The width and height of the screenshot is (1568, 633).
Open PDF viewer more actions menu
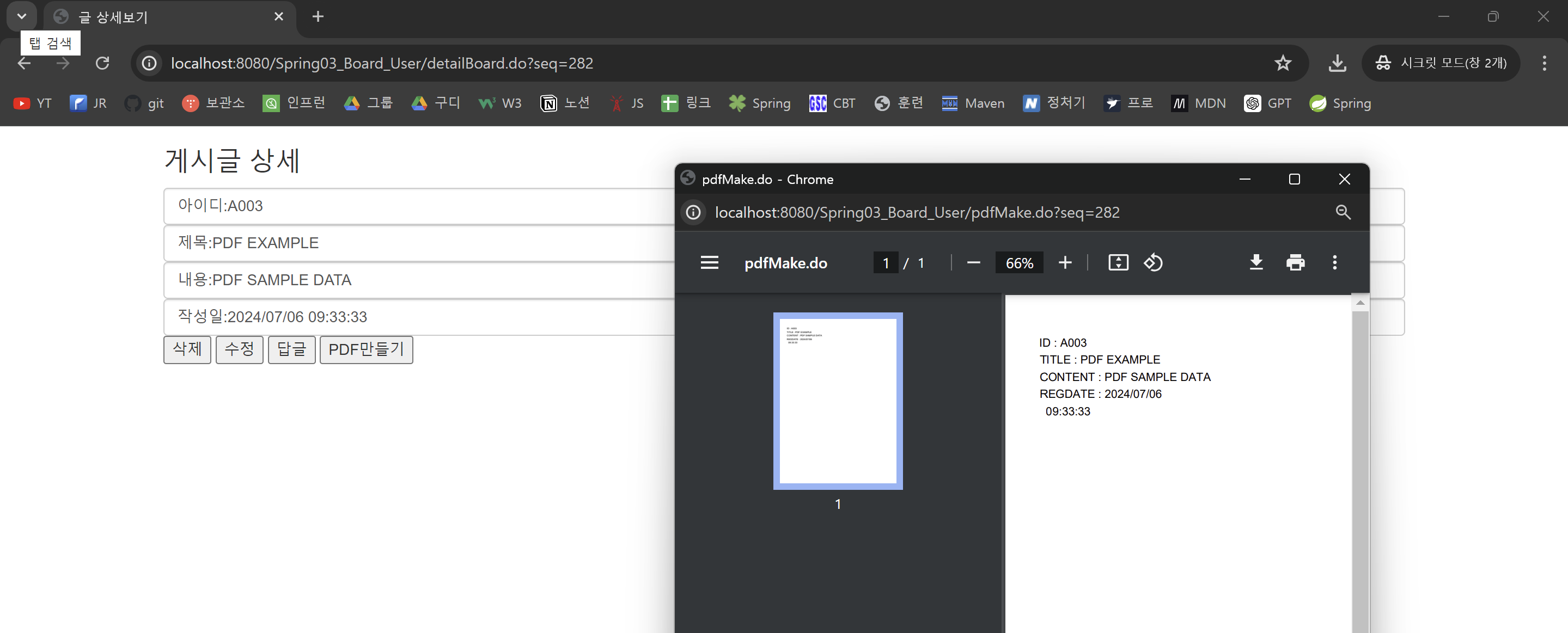click(1334, 263)
